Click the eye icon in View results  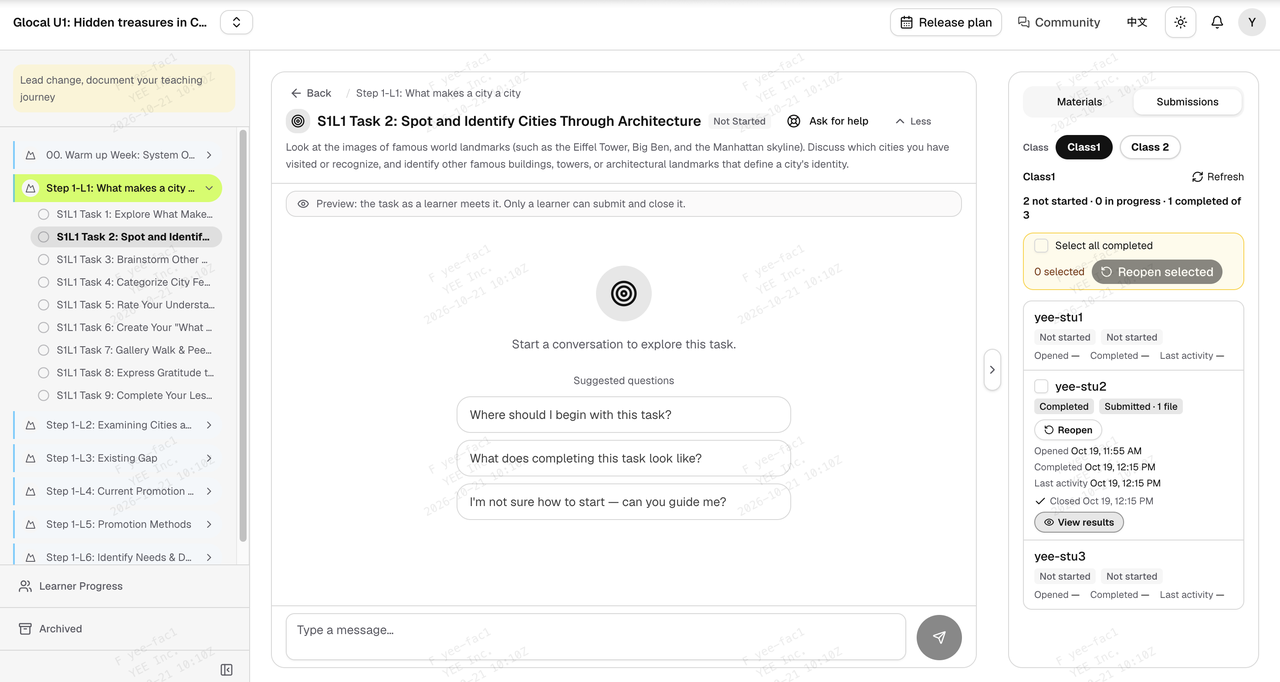(1049, 522)
